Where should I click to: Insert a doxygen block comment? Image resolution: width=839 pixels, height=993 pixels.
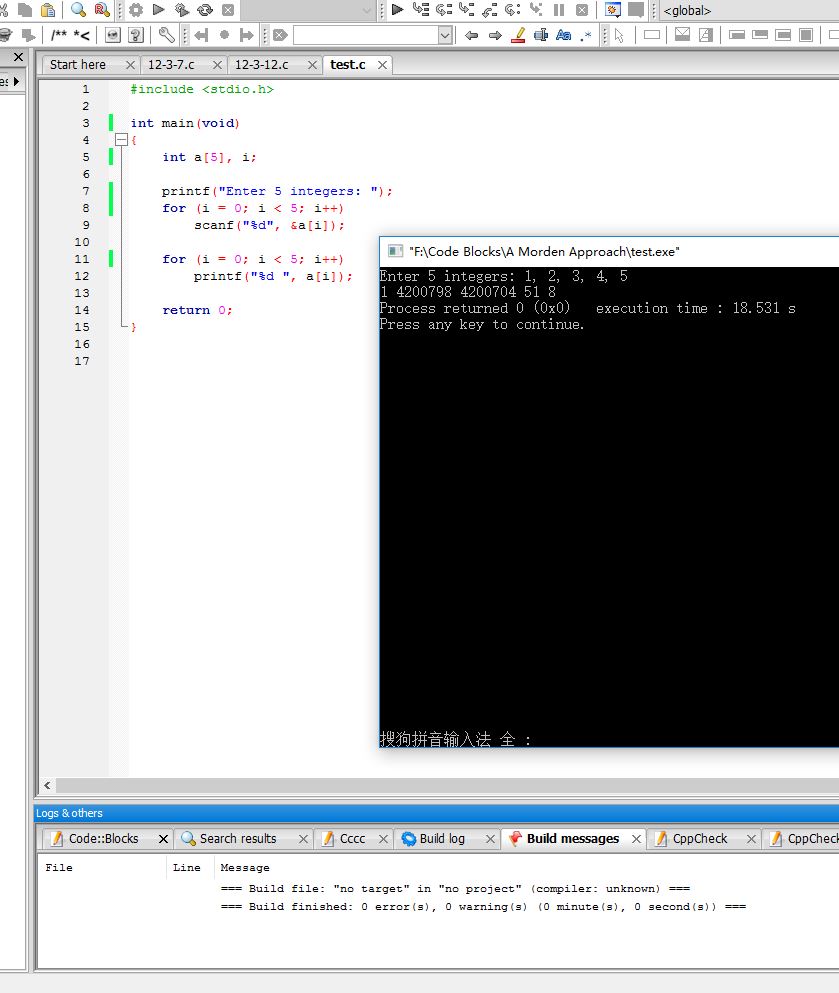point(59,35)
